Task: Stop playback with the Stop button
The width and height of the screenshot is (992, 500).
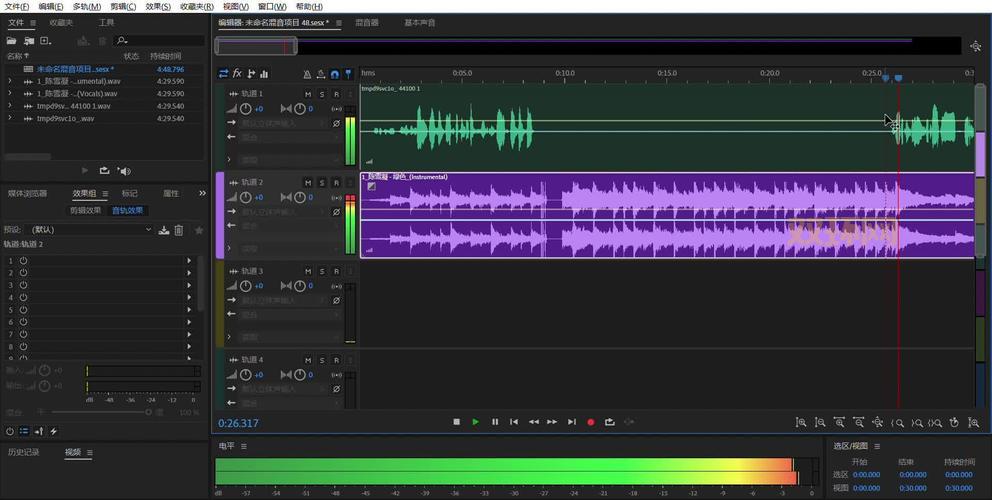Action: pos(457,422)
